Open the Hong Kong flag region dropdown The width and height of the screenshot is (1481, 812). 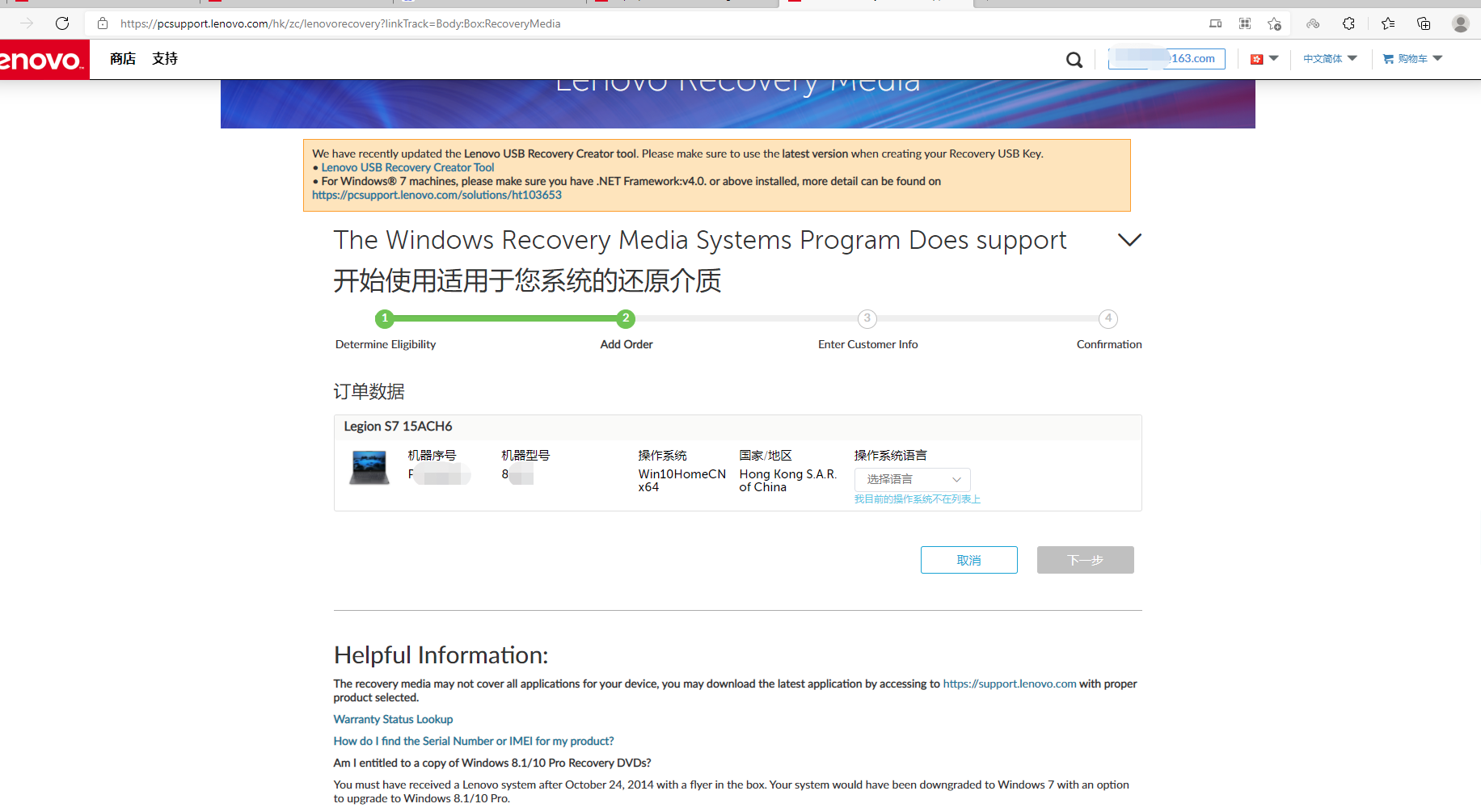(1264, 59)
